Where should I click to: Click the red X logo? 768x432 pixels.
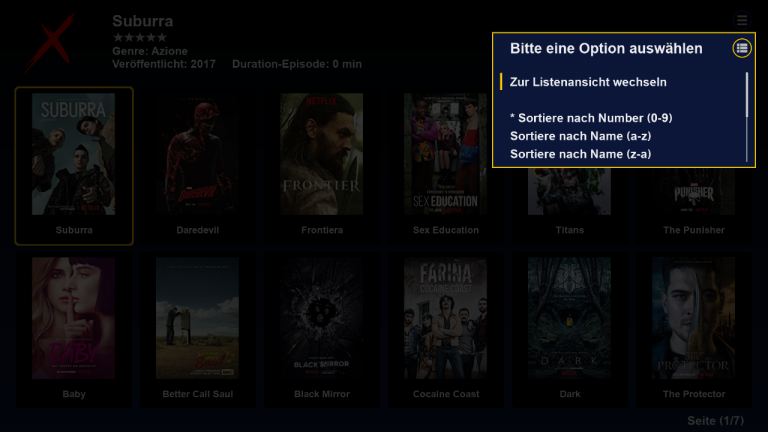[x=50, y=43]
